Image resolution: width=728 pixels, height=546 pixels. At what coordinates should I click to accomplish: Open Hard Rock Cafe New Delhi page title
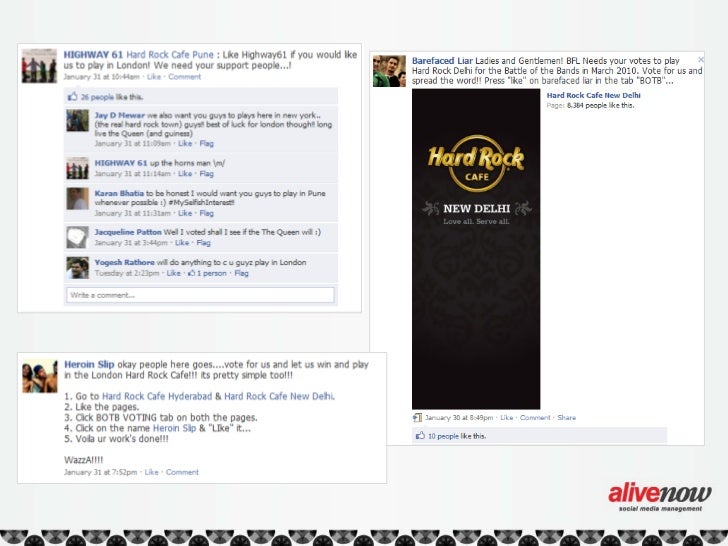pos(593,95)
